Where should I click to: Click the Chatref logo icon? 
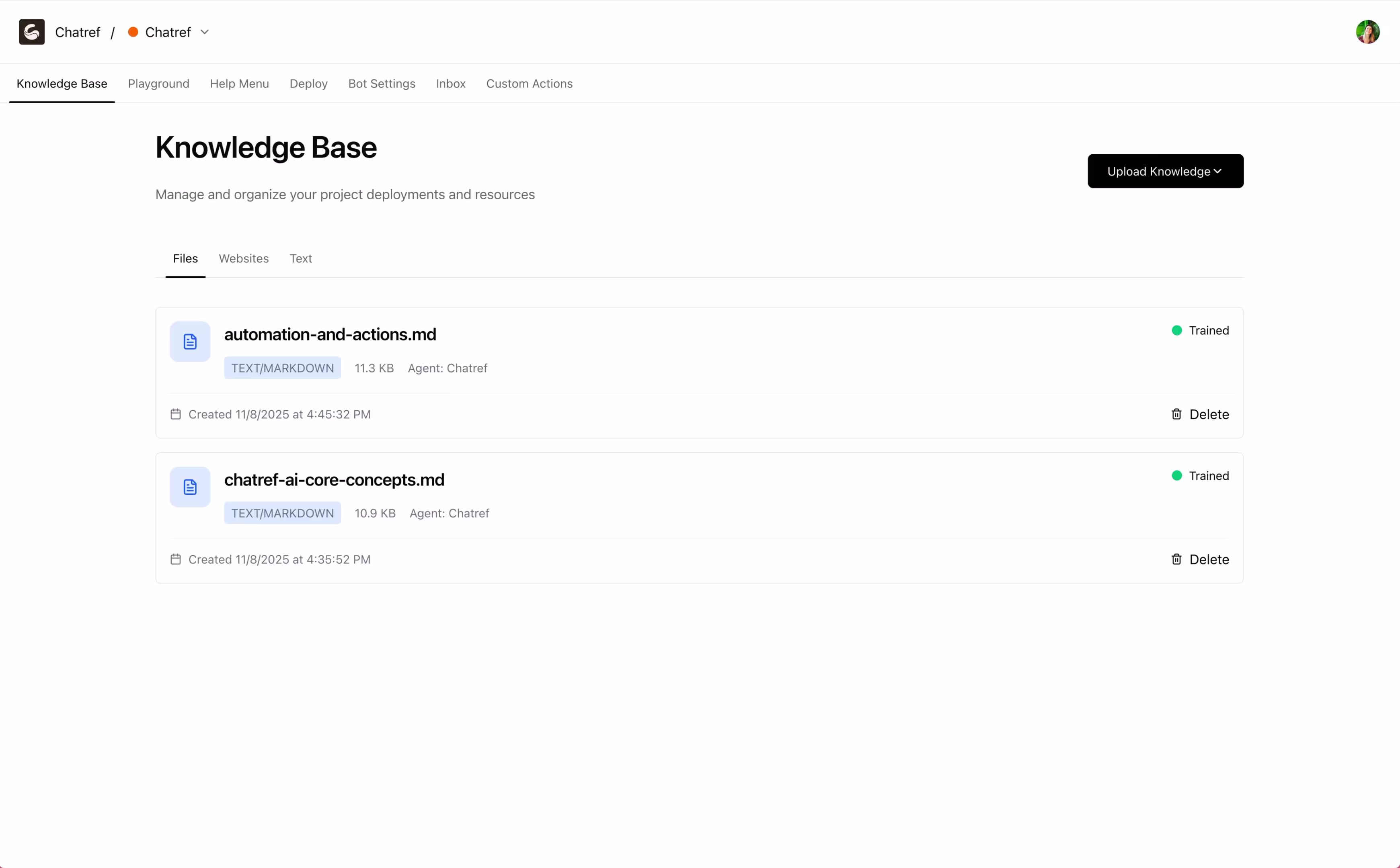[x=32, y=32]
